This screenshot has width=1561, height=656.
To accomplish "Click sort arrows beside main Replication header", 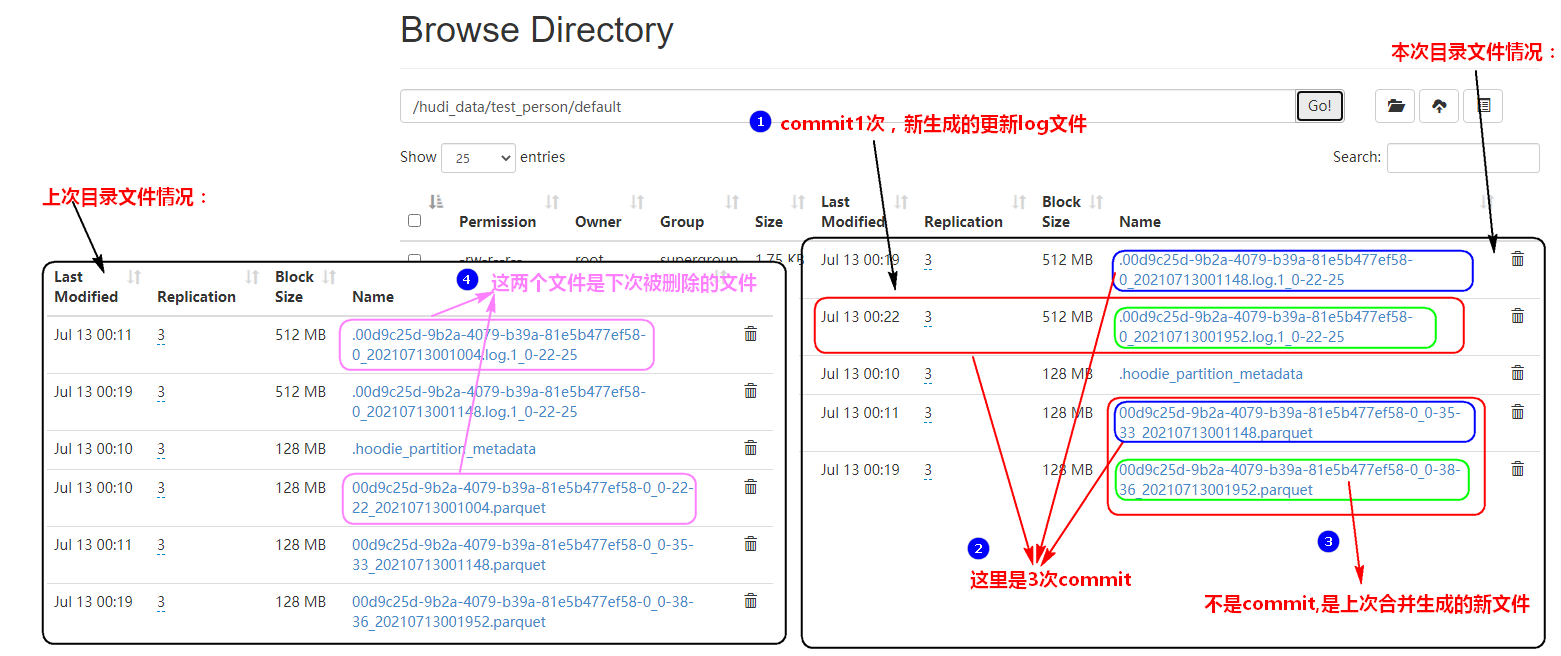I will tap(1019, 202).
